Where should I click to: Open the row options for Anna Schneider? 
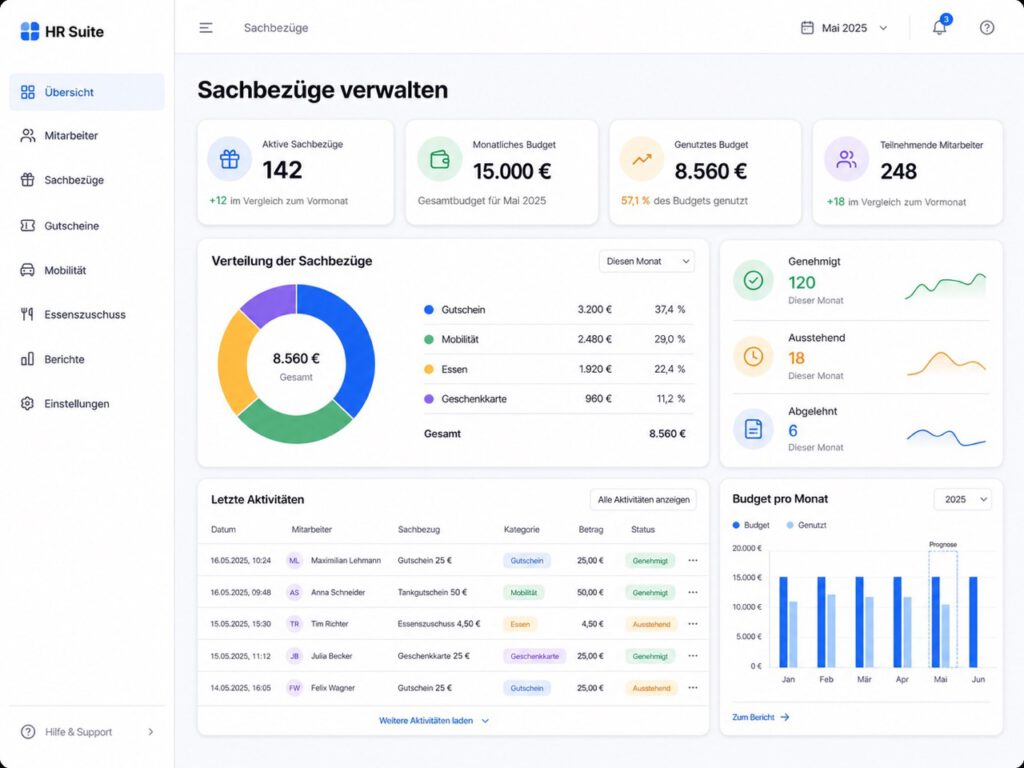point(693,592)
